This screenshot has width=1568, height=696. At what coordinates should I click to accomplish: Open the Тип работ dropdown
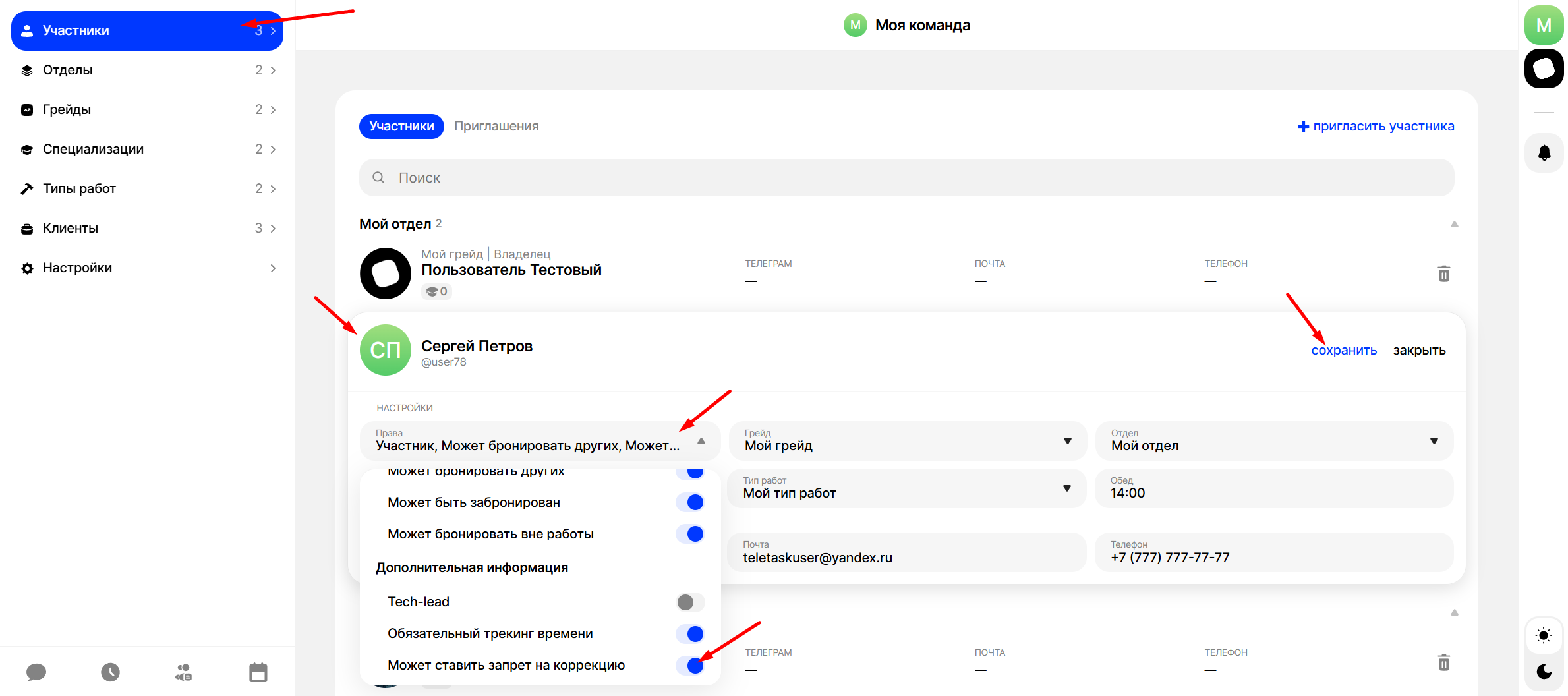click(906, 488)
